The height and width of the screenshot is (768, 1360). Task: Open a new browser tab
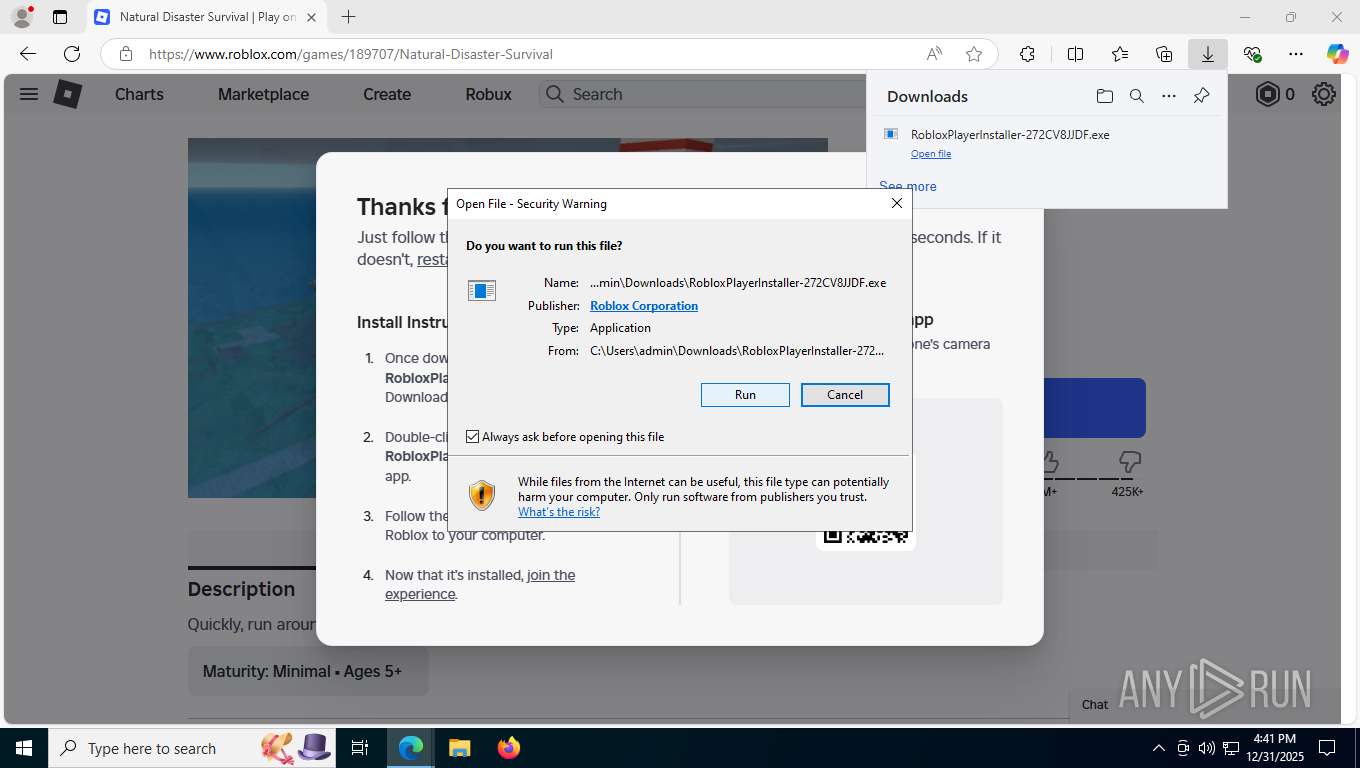pos(348,17)
